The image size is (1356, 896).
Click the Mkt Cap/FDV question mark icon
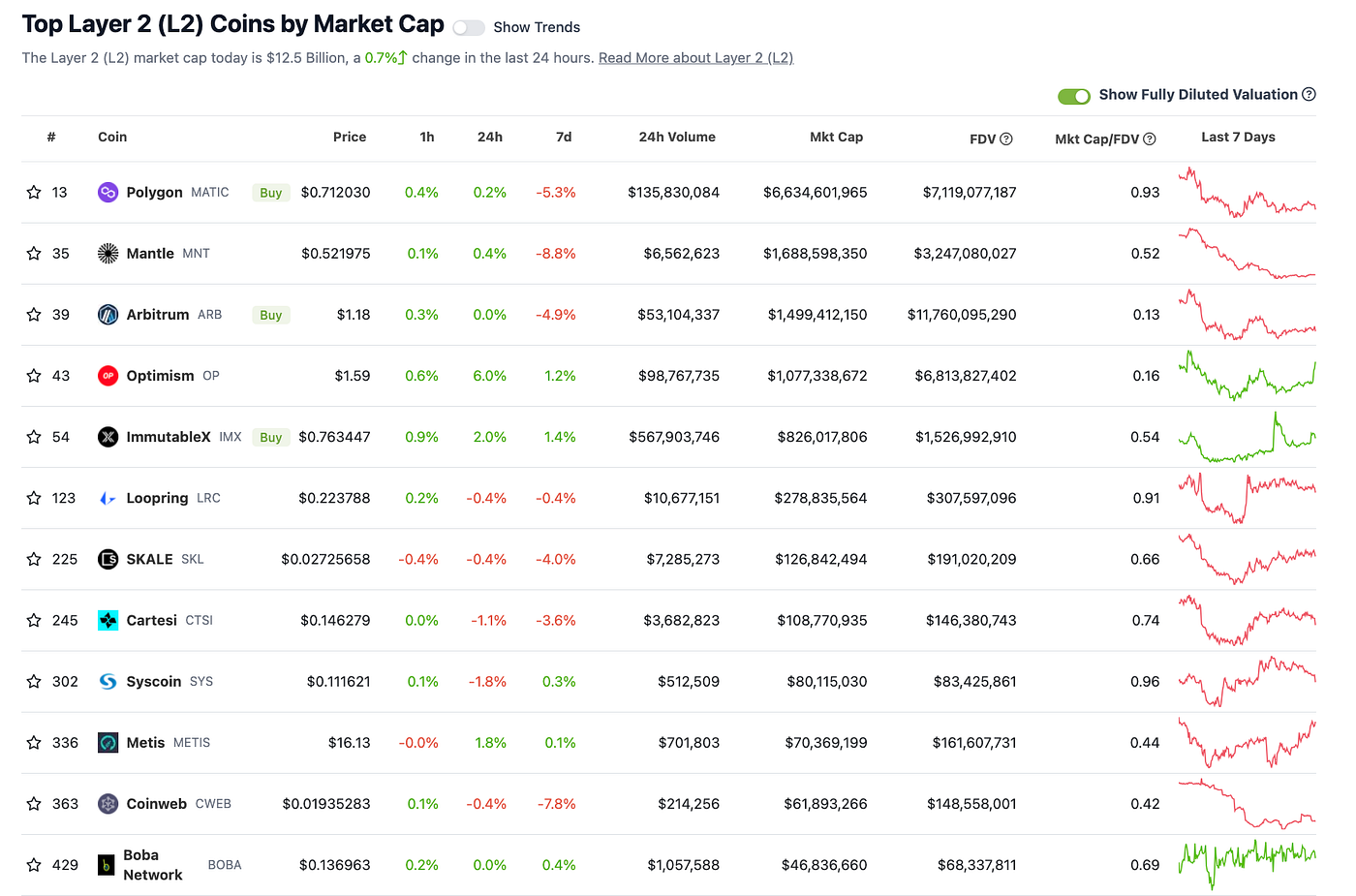tap(1149, 139)
